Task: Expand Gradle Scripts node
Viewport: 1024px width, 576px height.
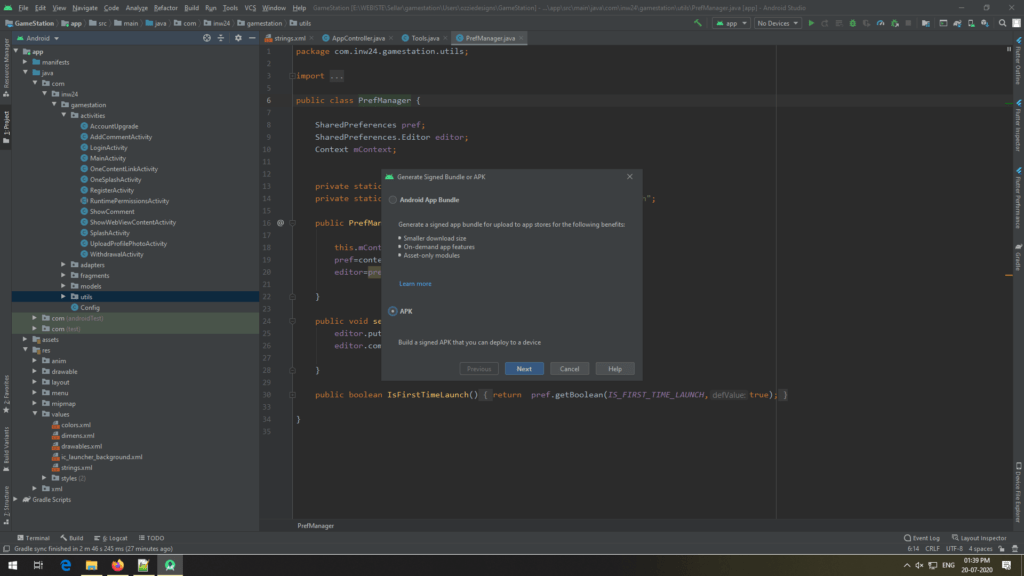Action: [x=16, y=500]
